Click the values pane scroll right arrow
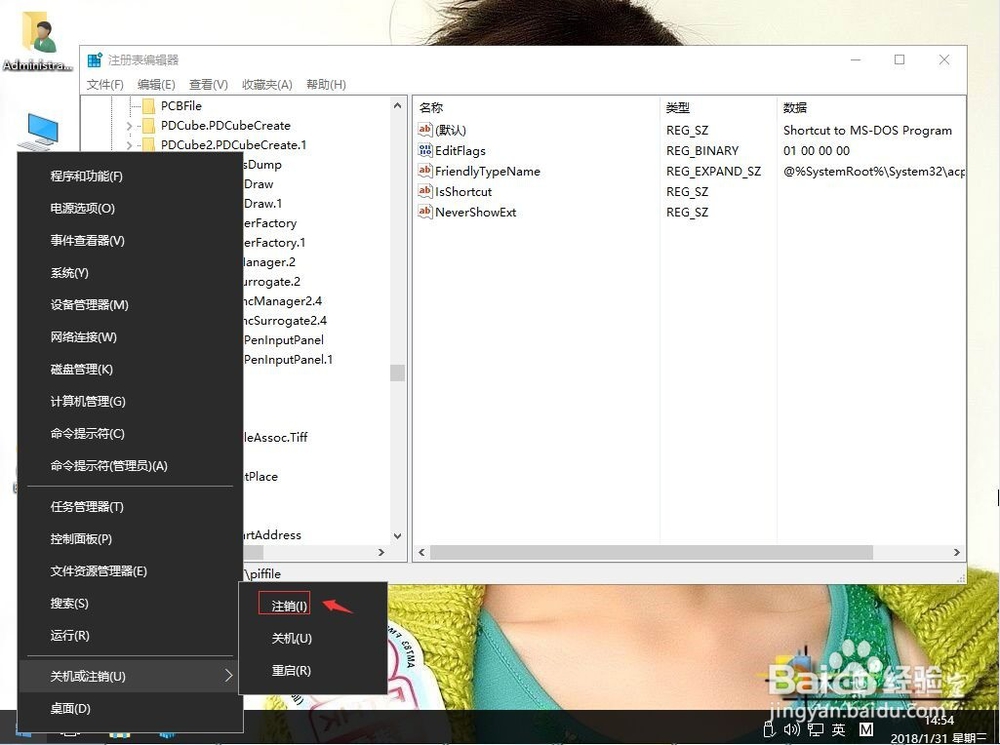The height and width of the screenshot is (745, 1000). pyautogui.click(x=957, y=552)
